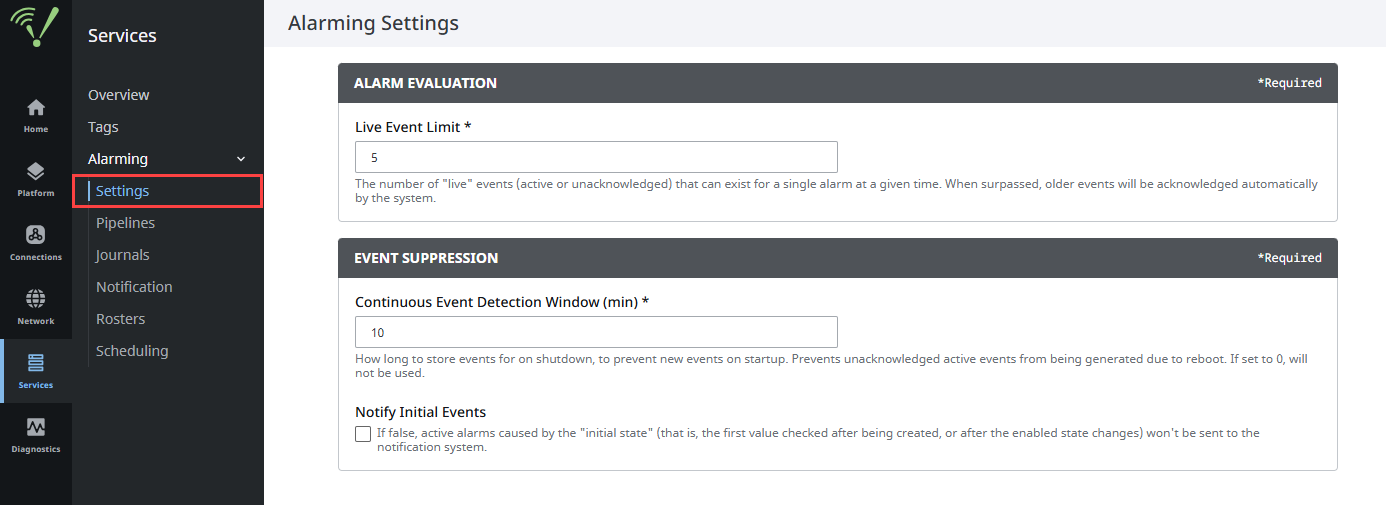Open the Overview menu item
The width and height of the screenshot is (1386, 505).
click(x=119, y=95)
